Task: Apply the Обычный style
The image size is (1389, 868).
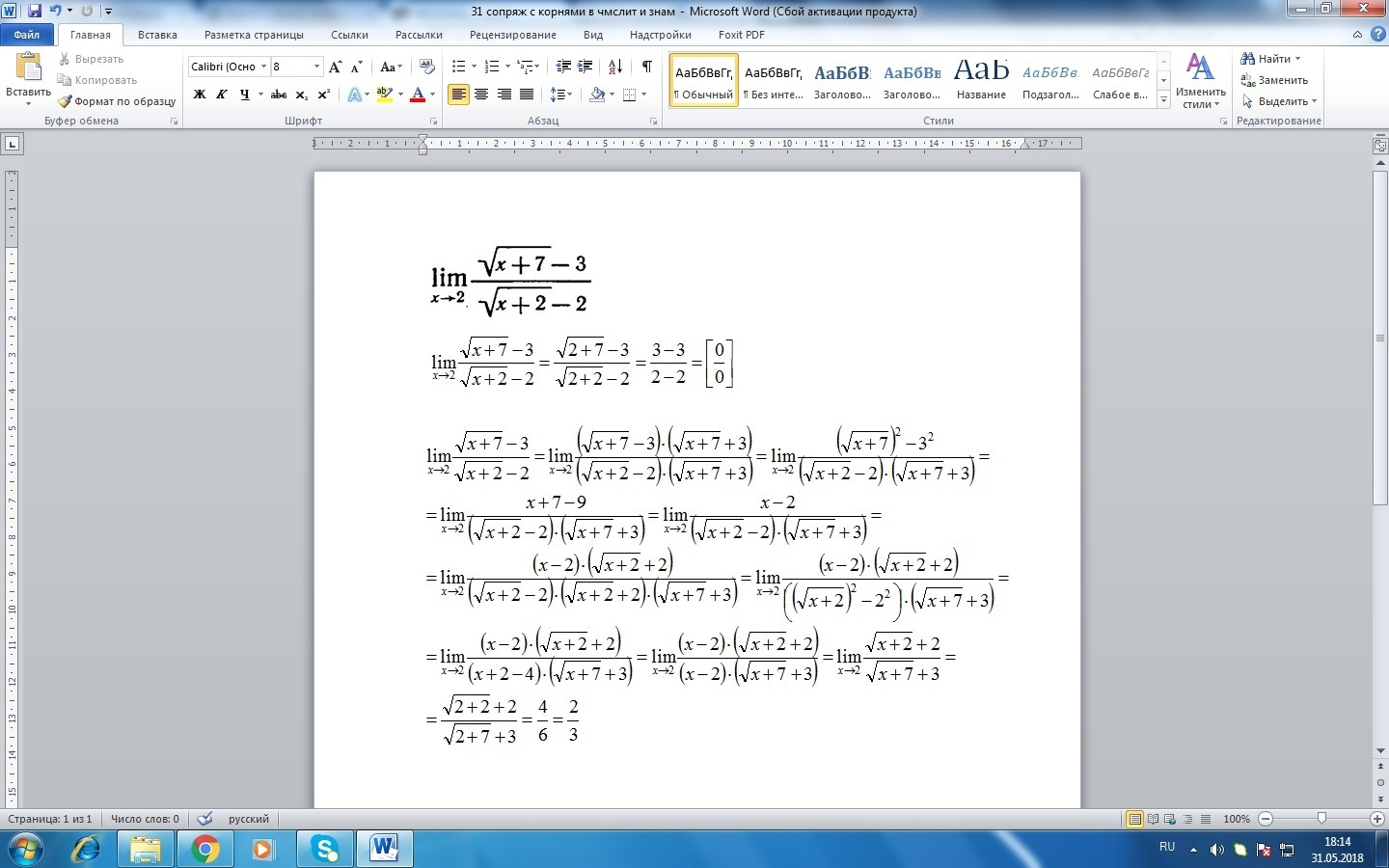Action: (x=703, y=80)
